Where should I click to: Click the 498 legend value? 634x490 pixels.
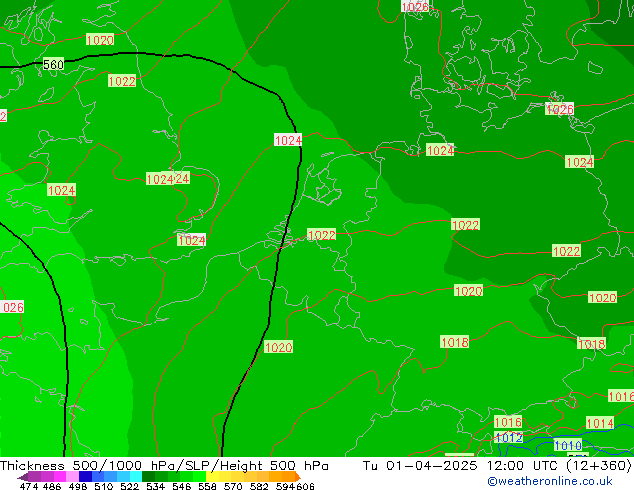(x=78, y=486)
